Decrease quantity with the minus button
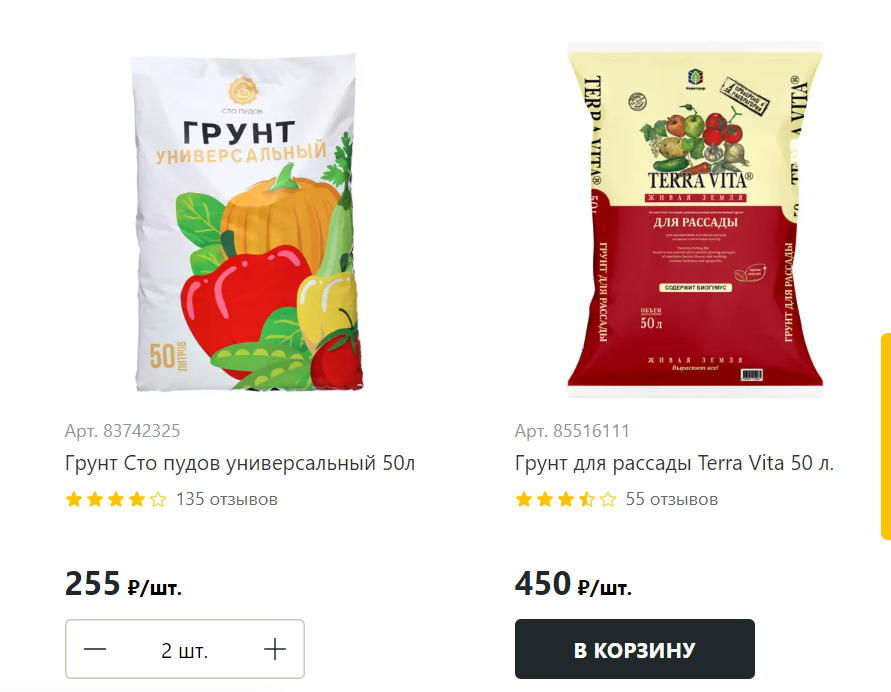This screenshot has height=692, width=891. click(x=95, y=649)
